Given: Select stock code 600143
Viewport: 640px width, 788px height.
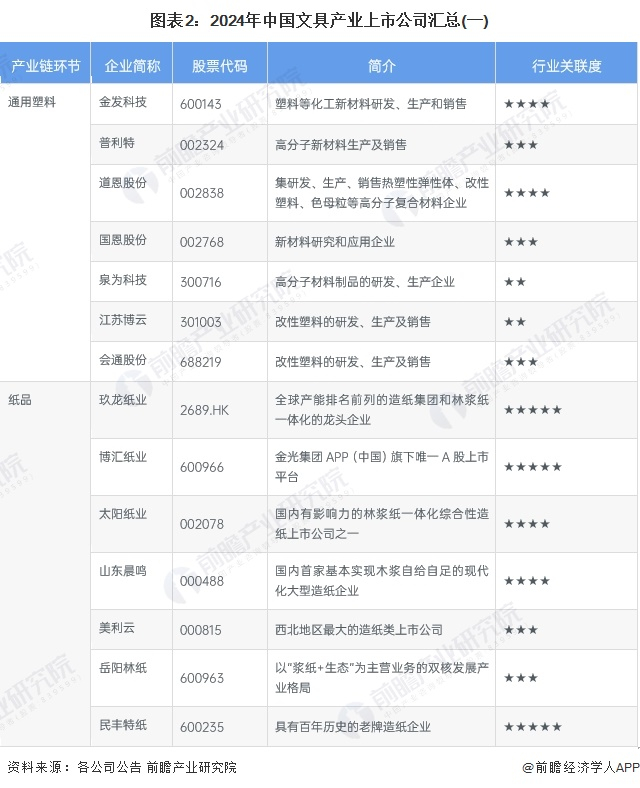Looking at the screenshot, I should tap(200, 104).
